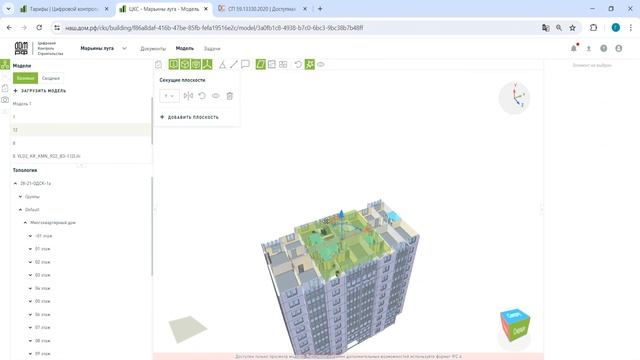640x360 pixels.
Task: Go to the Задачи section
Action: pos(212,49)
